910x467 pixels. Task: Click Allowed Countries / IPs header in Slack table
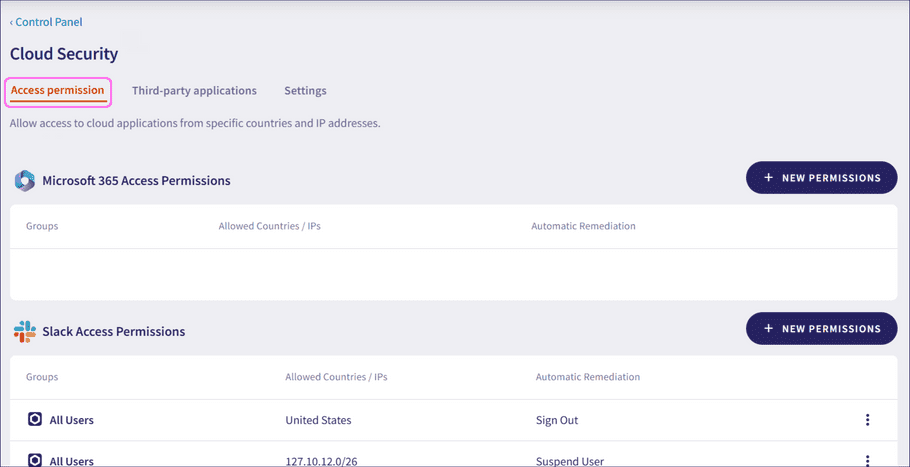[x=336, y=377]
